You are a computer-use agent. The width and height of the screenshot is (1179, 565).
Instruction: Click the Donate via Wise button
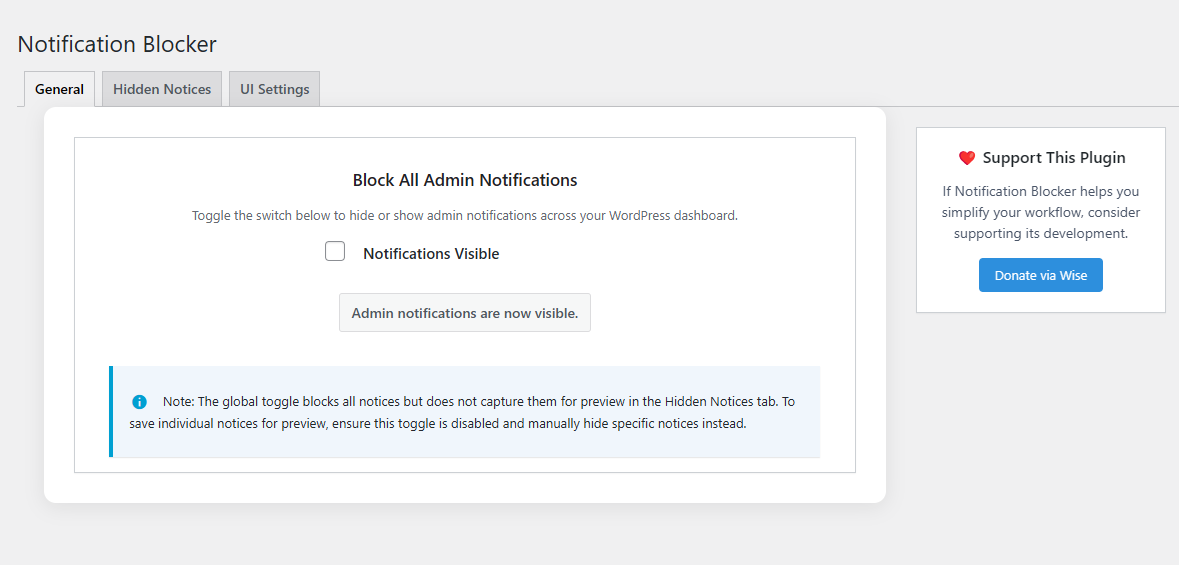pyautogui.click(x=1041, y=275)
